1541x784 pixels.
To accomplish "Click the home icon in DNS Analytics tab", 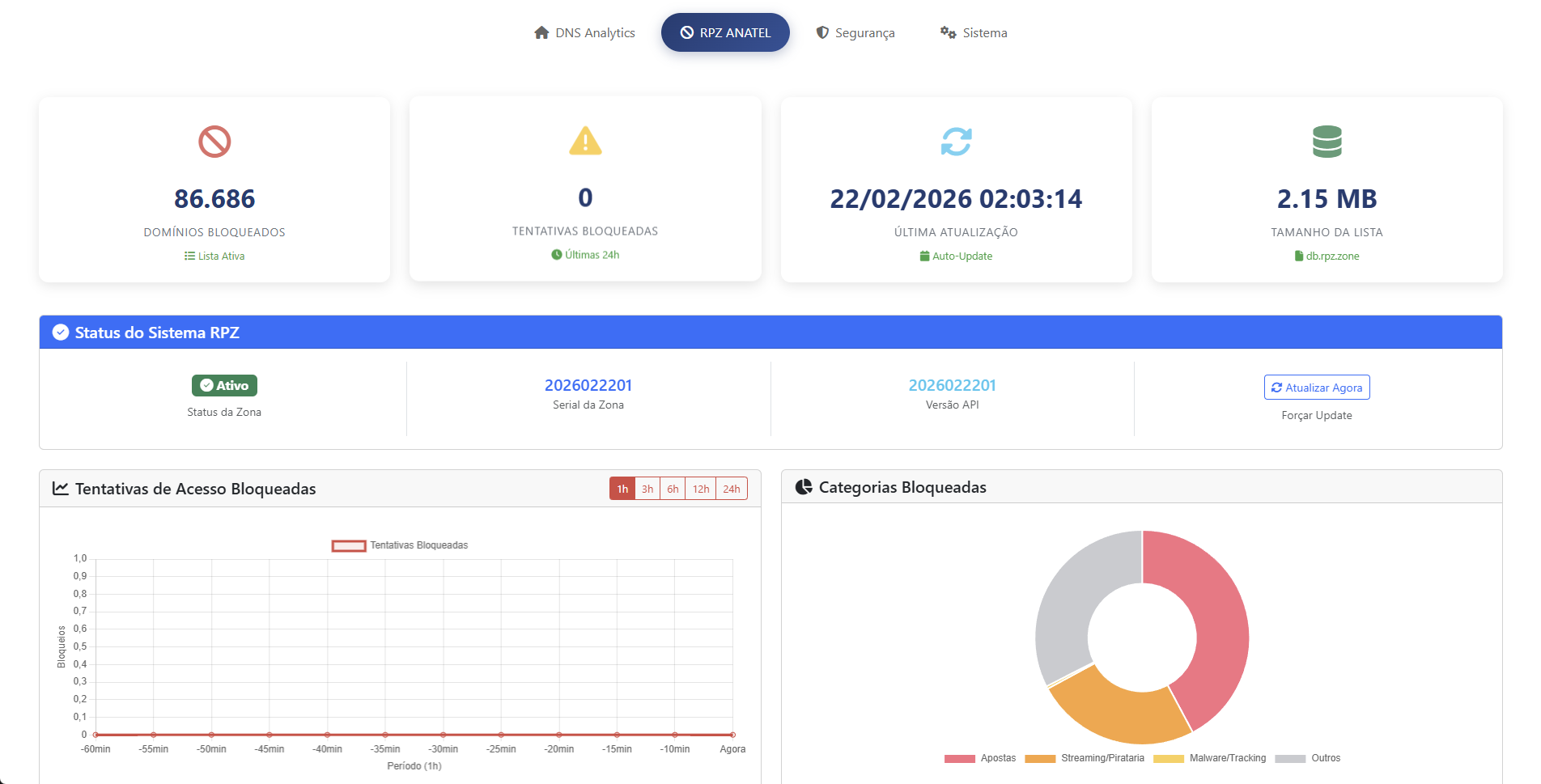I will tap(541, 33).
